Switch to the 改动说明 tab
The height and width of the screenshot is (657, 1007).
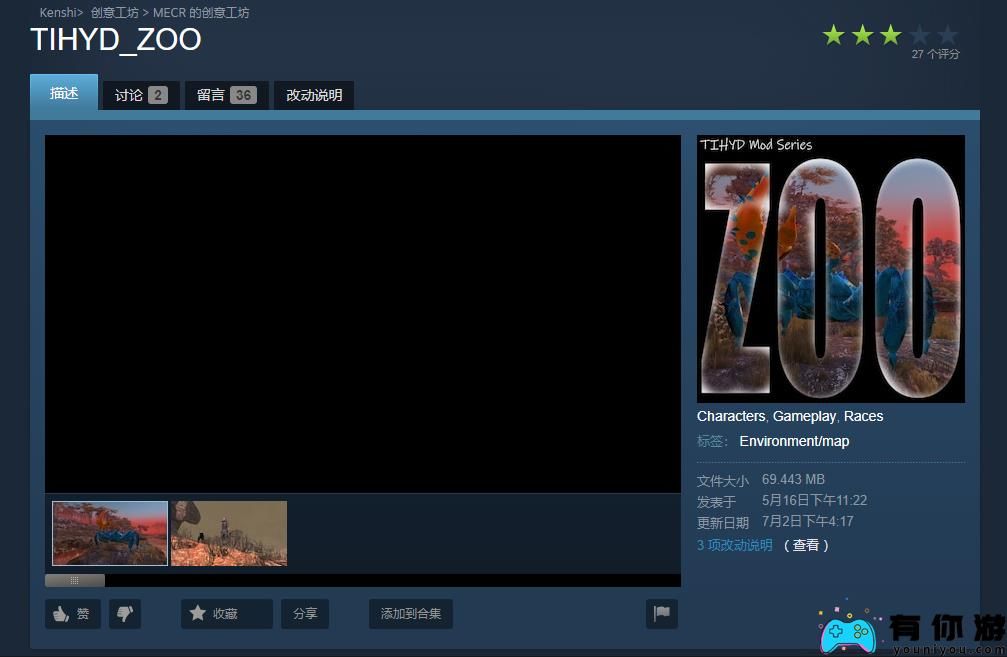pyautogui.click(x=313, y=94)
